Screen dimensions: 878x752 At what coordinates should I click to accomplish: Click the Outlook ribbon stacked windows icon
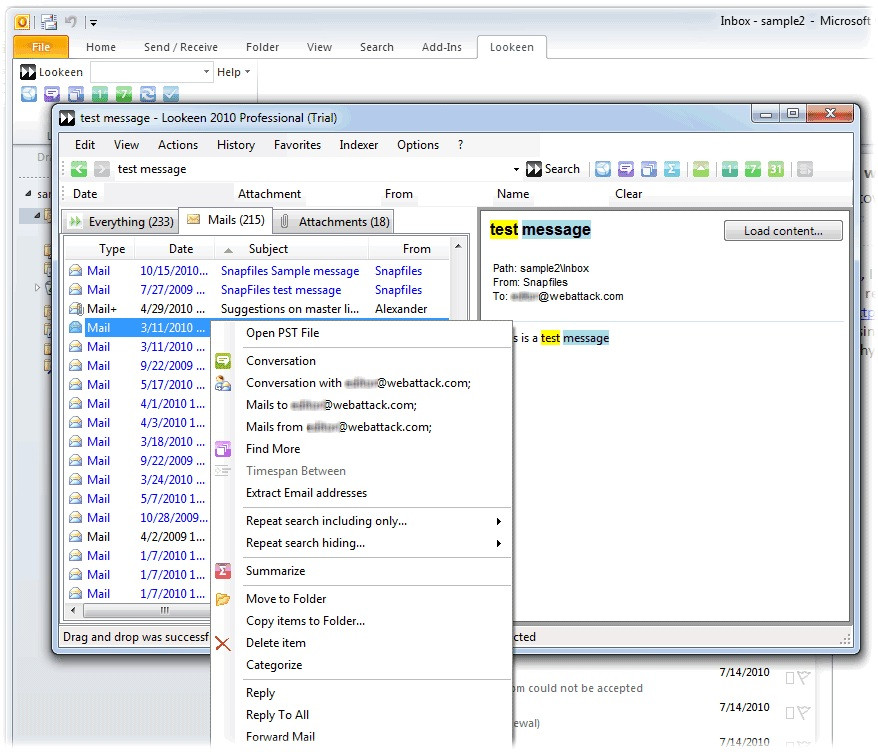(x=76, y=94)
